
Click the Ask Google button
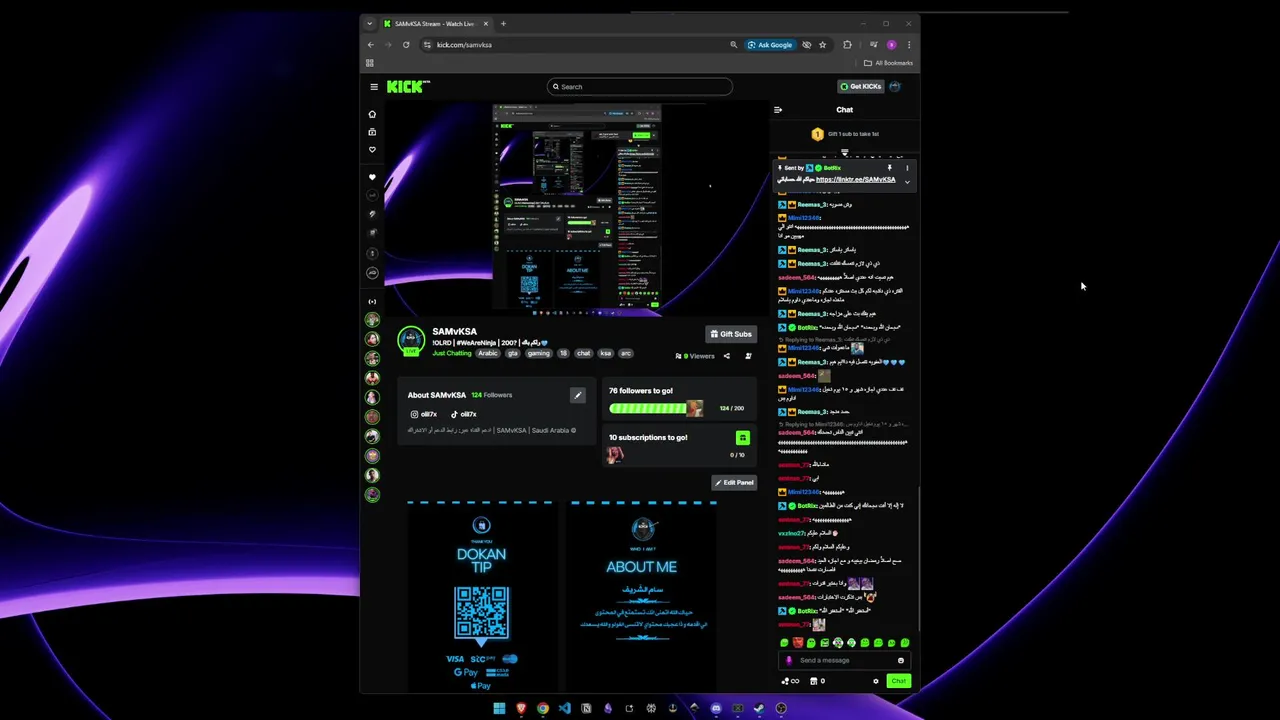(x=771, y=45)
